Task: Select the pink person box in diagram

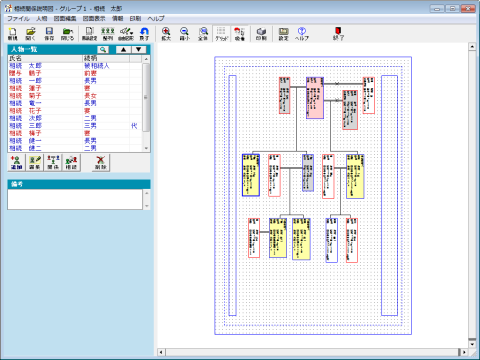Action: pyautogui.click(x=315, y=98)
